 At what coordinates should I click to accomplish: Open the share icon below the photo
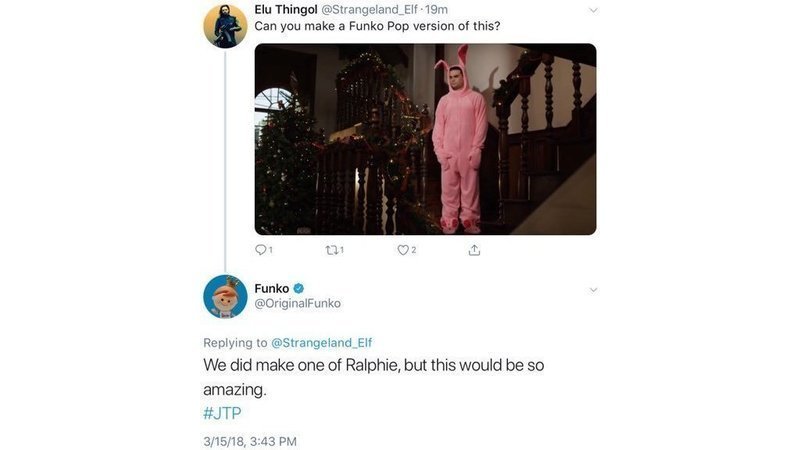coord(474,250)
